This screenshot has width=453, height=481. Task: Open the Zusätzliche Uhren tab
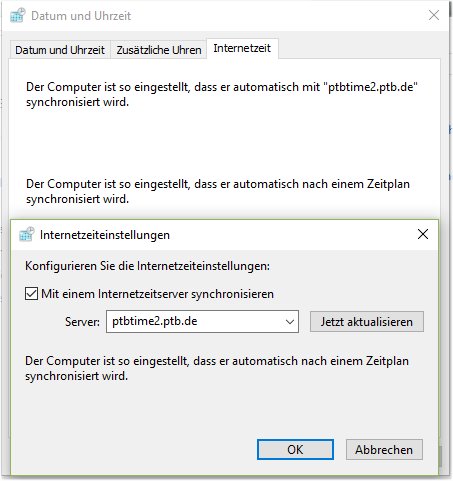(x=159, y=50)
